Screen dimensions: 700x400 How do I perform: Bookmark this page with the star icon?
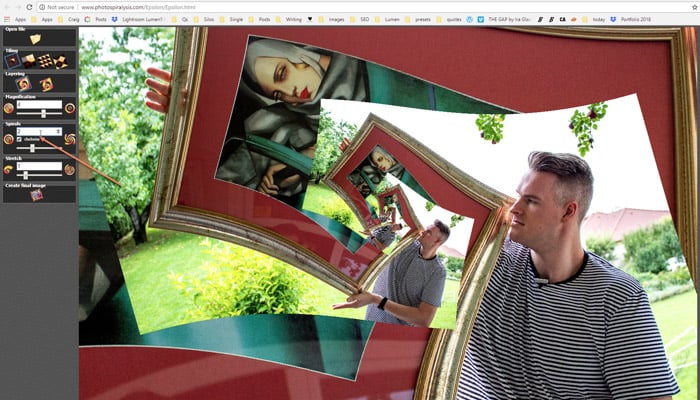tap(695, 7)
